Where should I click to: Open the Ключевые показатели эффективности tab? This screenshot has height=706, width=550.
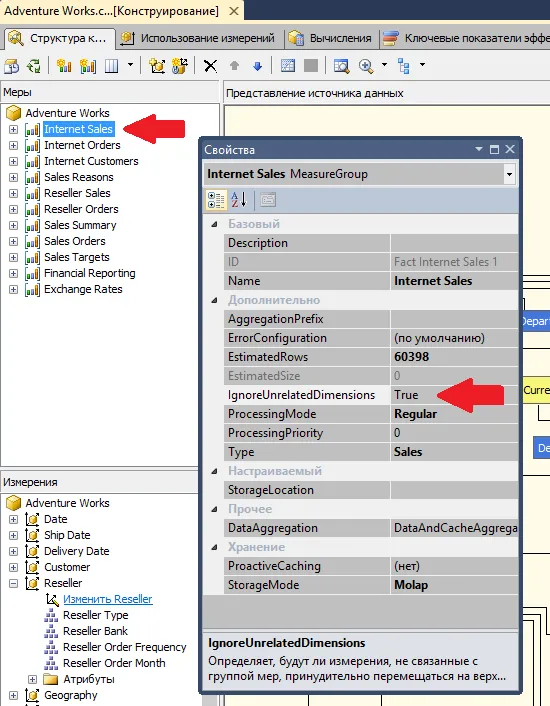[466, 38]
